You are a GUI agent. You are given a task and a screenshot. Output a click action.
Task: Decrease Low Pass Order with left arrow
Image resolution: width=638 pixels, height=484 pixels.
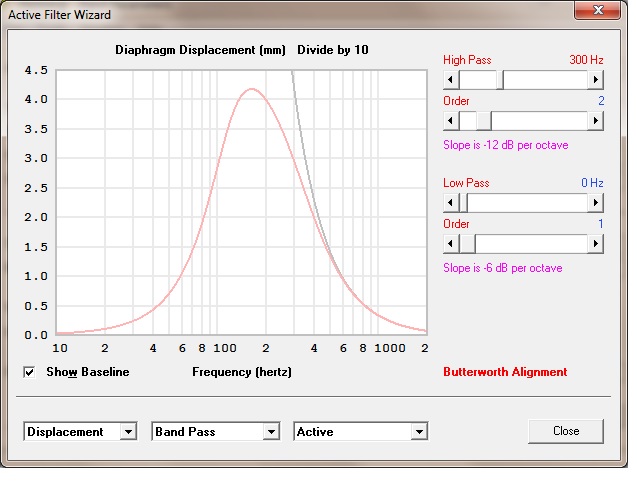(x=451, y=244)
